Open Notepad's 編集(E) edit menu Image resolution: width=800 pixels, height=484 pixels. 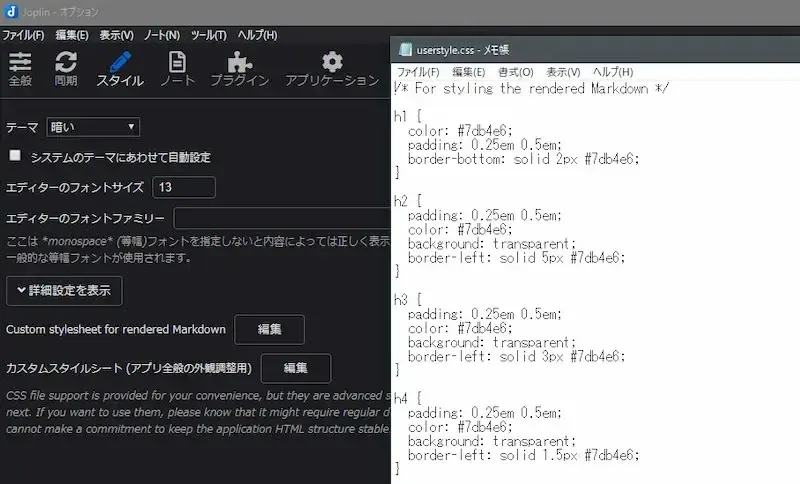pos(468,72)
